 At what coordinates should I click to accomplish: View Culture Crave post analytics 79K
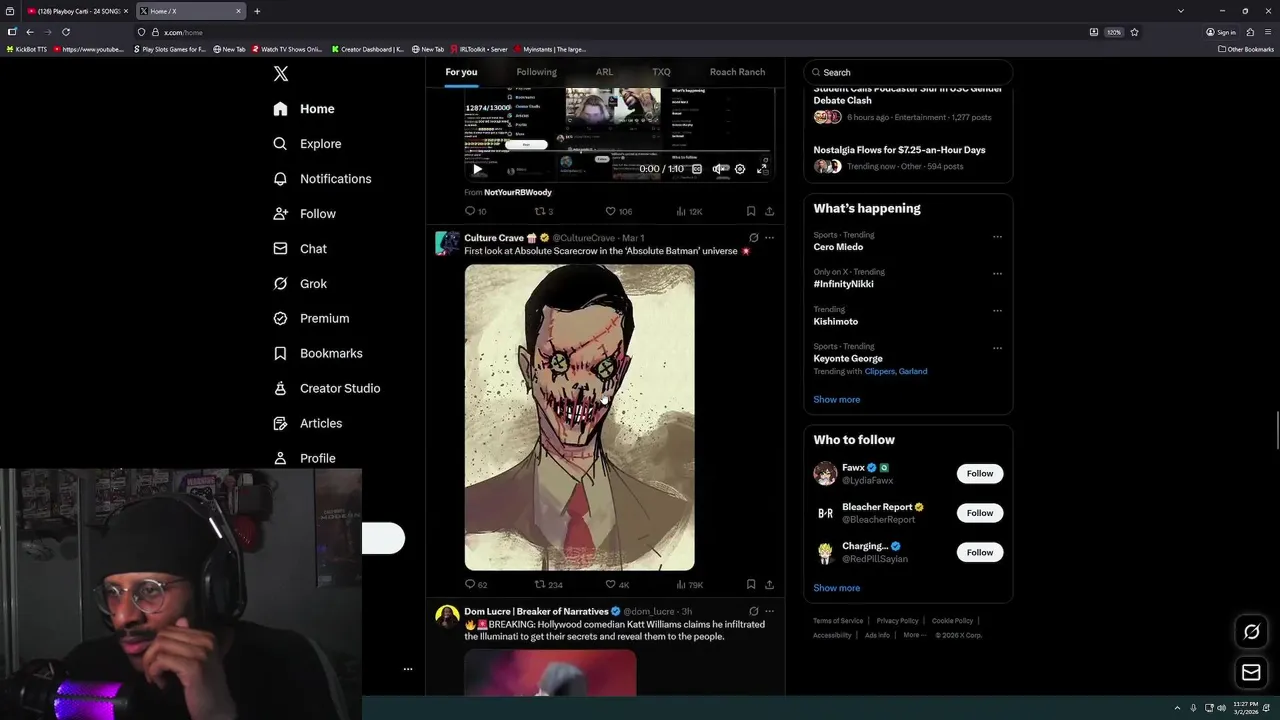pos(689,585)
